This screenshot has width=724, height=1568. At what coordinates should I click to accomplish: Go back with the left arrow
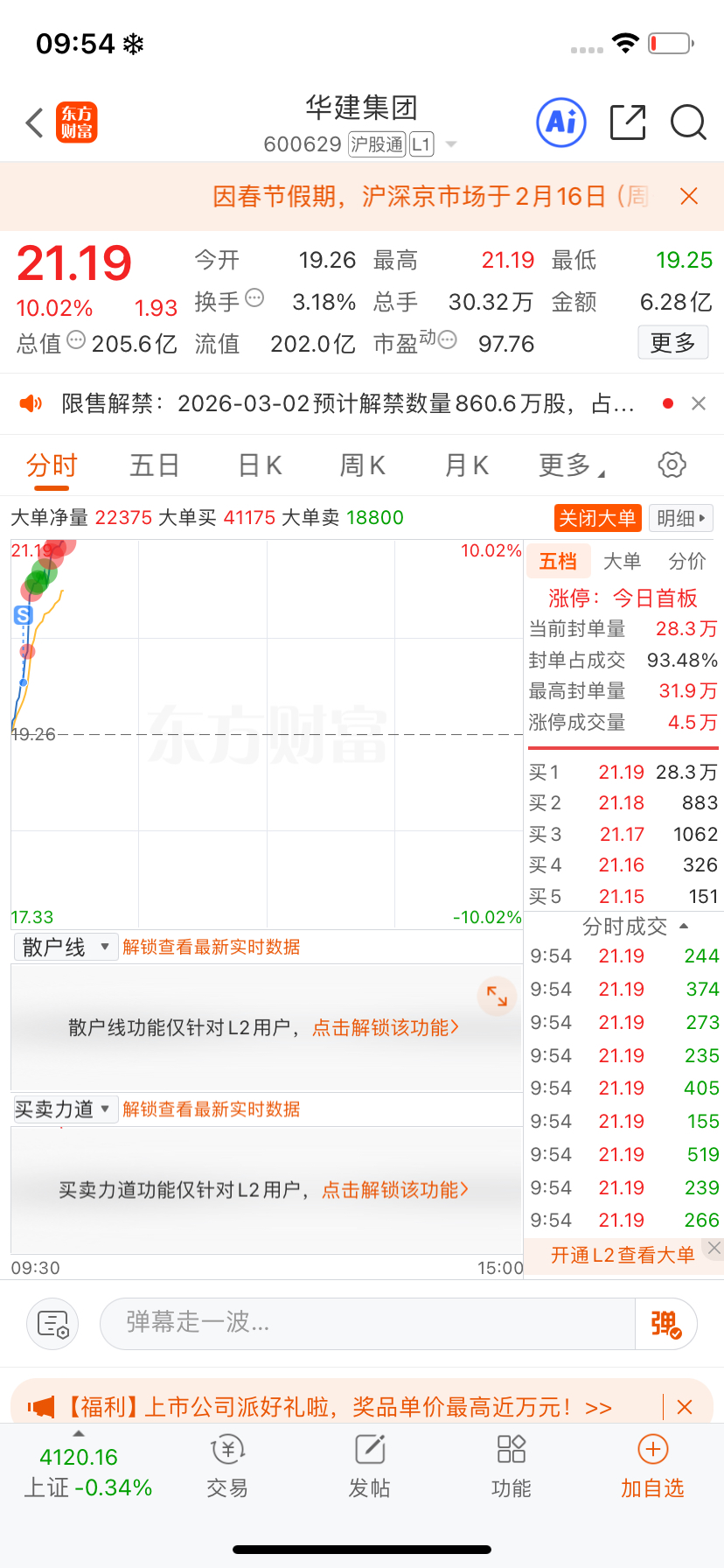[x=34, y=123]
